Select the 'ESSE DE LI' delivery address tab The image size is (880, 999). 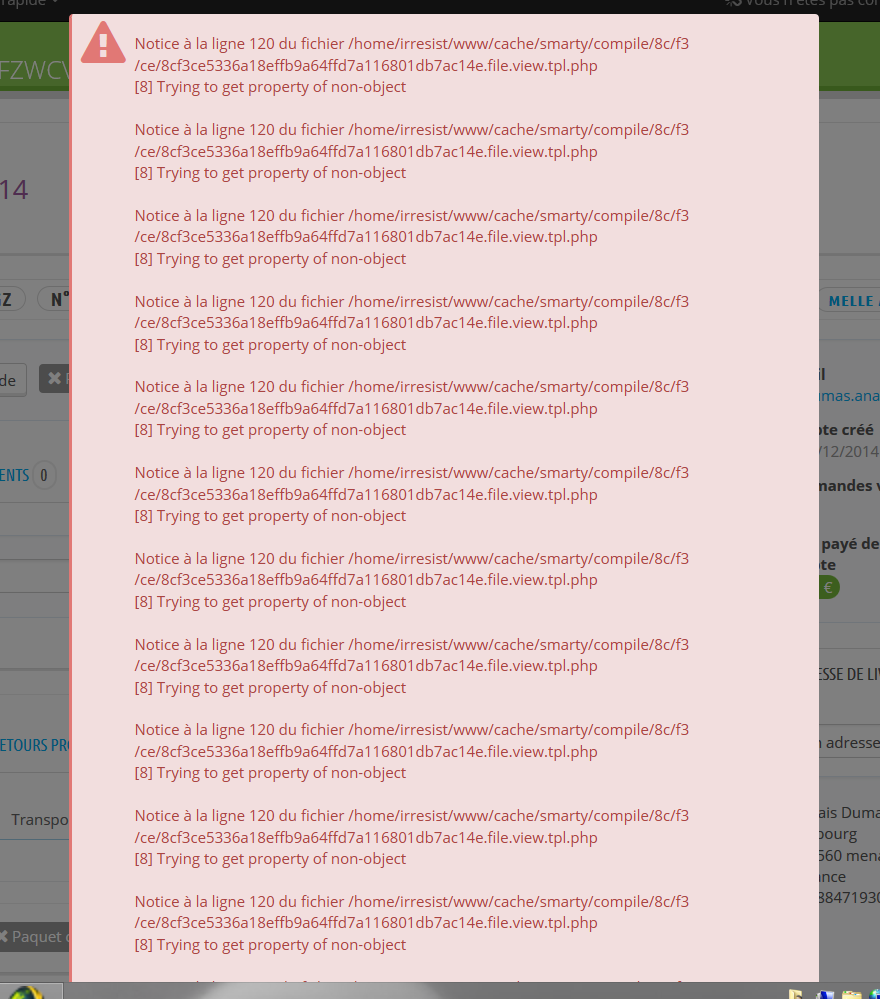tap(849, 674)
